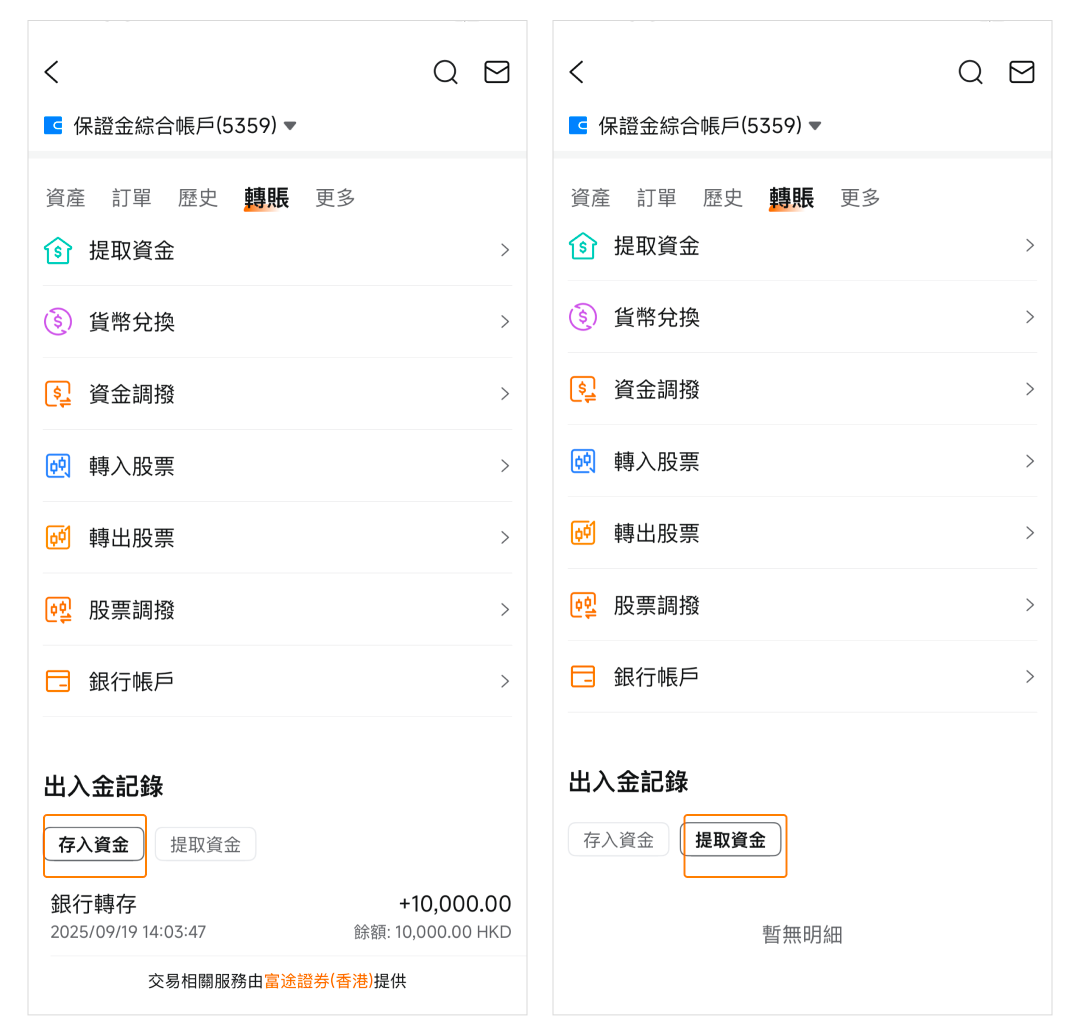Open the mail inbox icon in left screenshot
The width and height of the screenshot is (1080, 1036).
[497, 72]
